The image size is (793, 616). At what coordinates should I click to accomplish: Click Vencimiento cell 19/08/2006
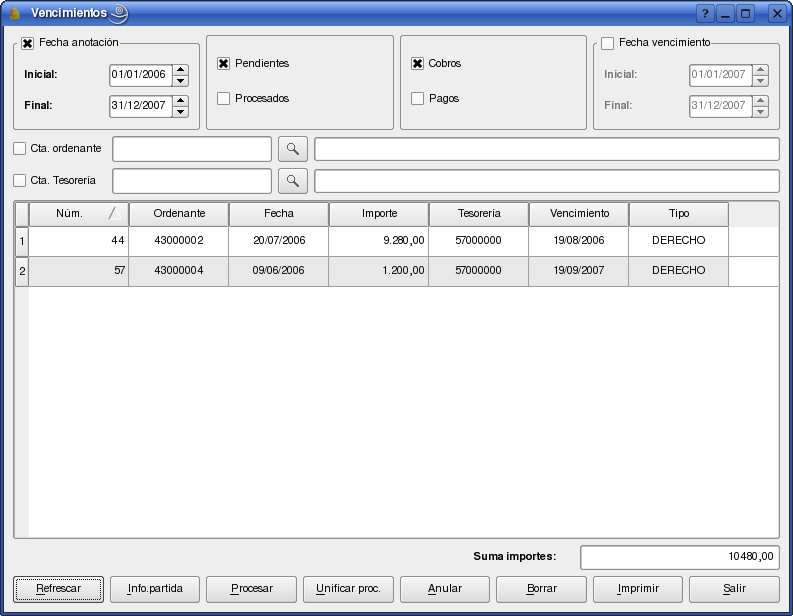[x=579, y=241]
